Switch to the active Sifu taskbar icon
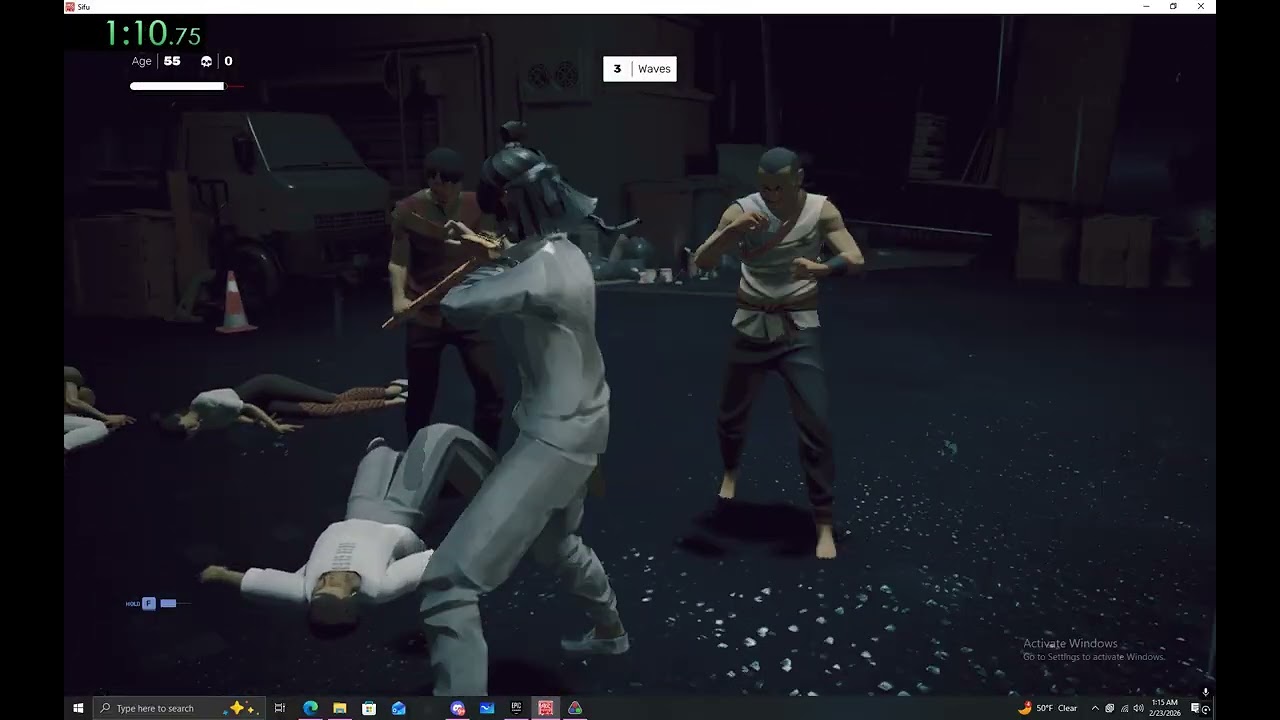 546,708
